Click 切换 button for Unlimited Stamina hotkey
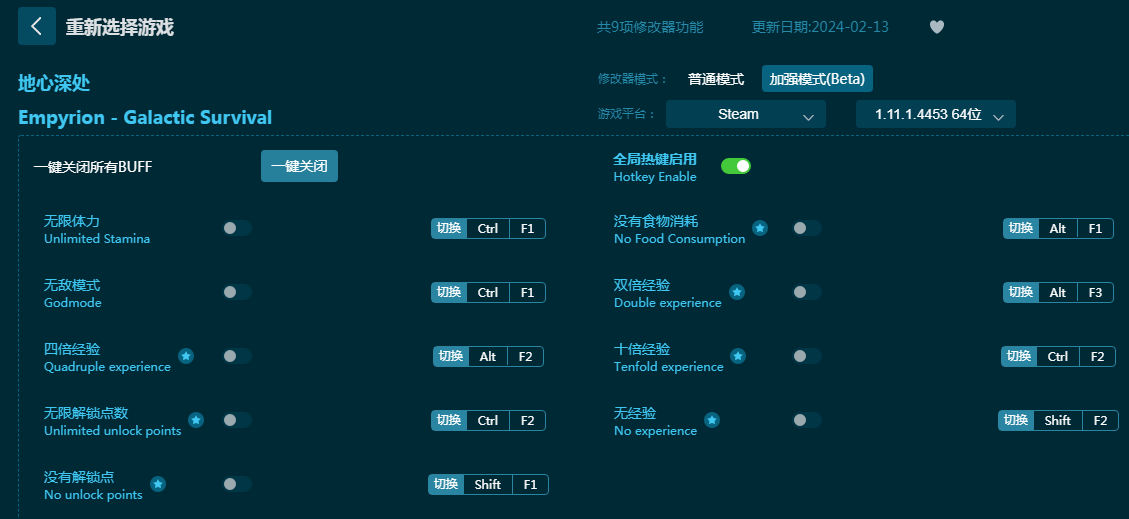Screen dimensions: 1129x519 tap(449, 229)
